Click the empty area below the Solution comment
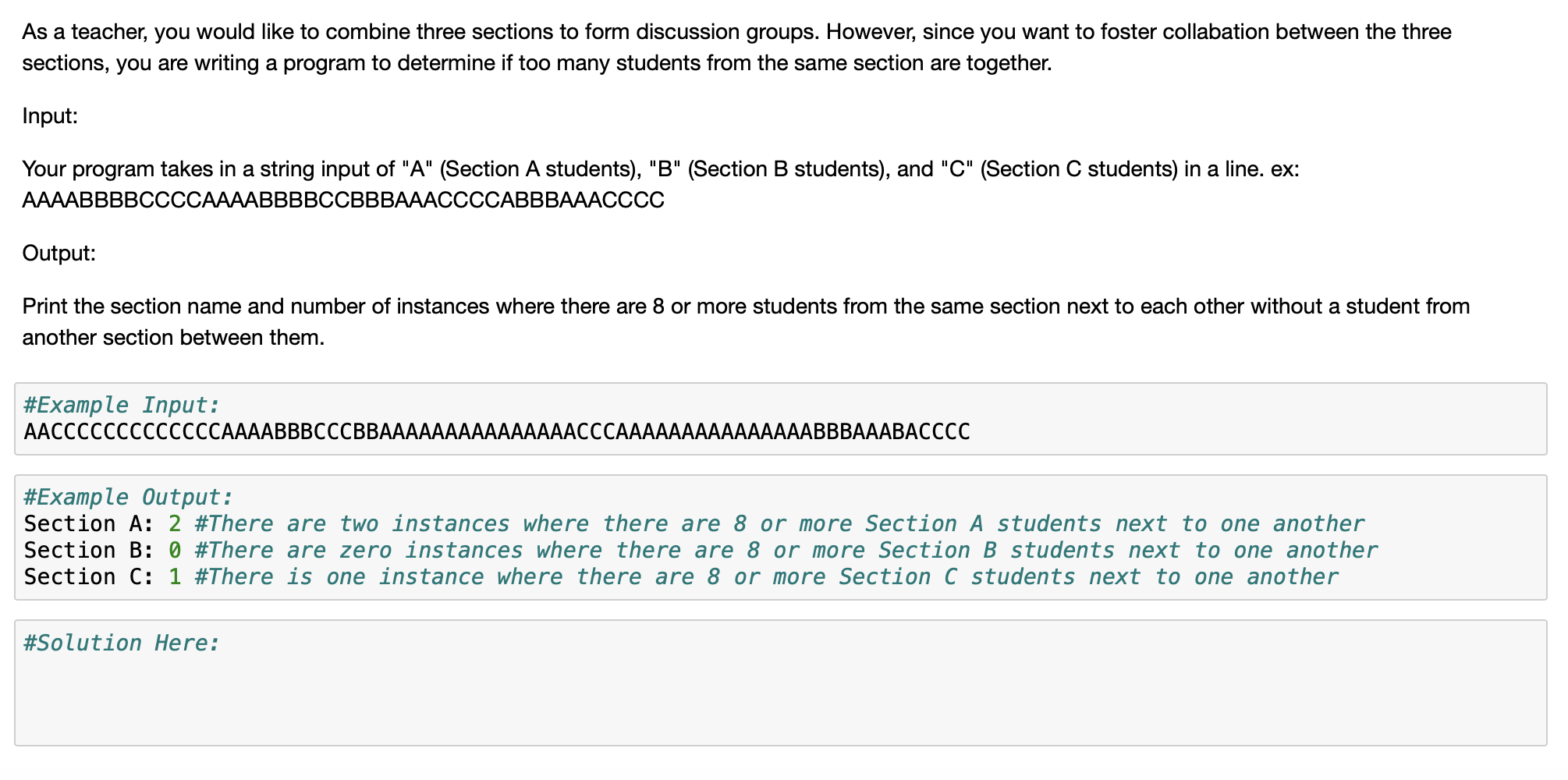This screenshot has width=1568, height=780. tap(780, 698)
